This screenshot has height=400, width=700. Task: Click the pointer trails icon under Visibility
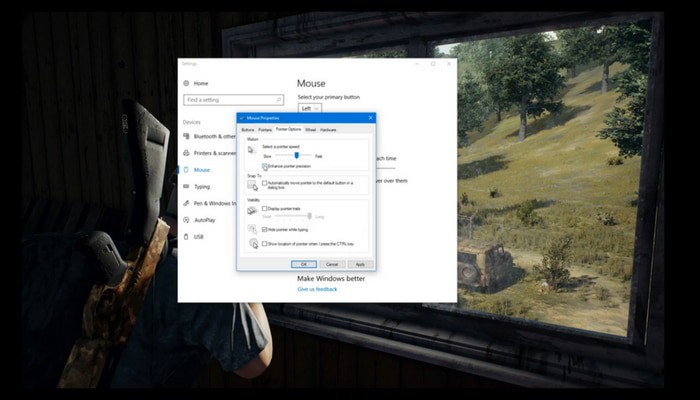click(253, 210)
